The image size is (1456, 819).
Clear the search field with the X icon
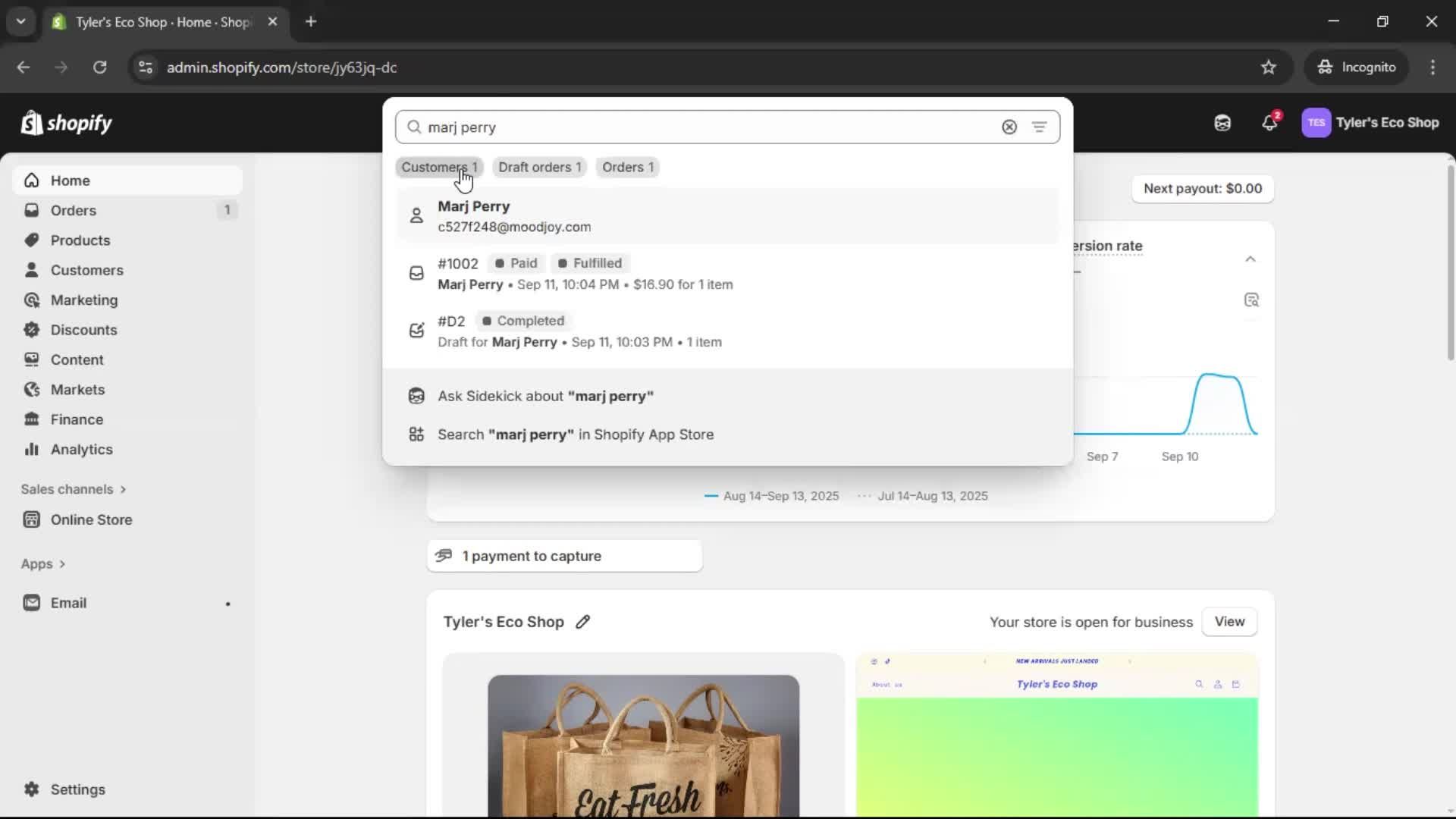coord(1009,127)
